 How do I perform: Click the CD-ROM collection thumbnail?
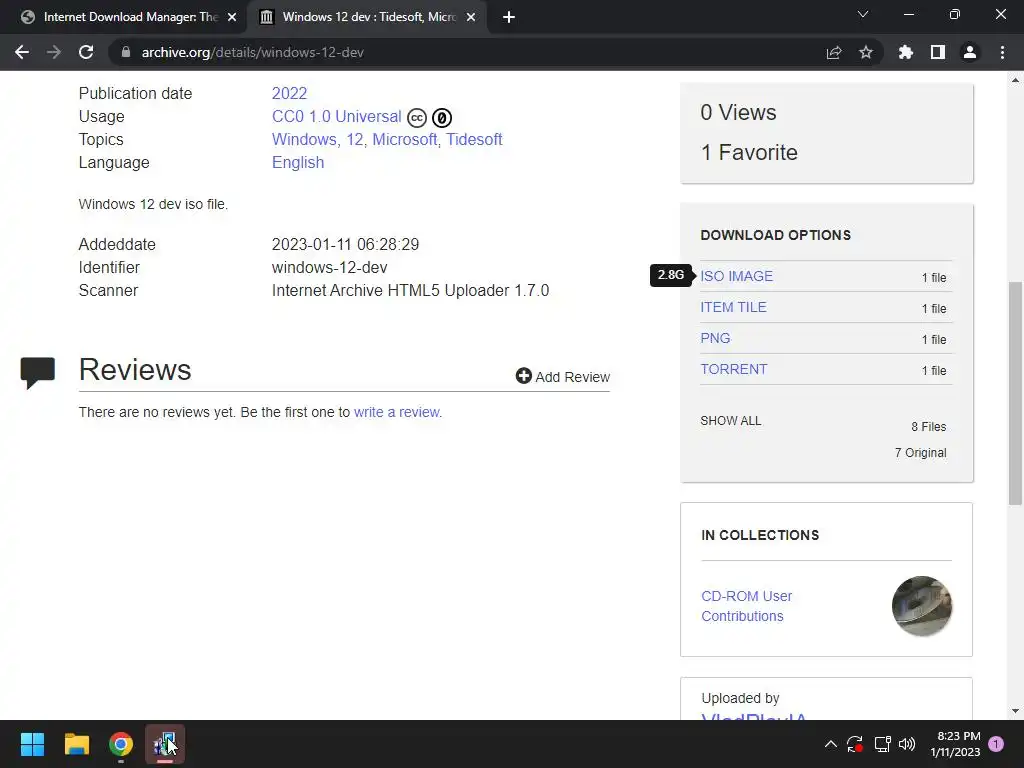pos(921,606)
